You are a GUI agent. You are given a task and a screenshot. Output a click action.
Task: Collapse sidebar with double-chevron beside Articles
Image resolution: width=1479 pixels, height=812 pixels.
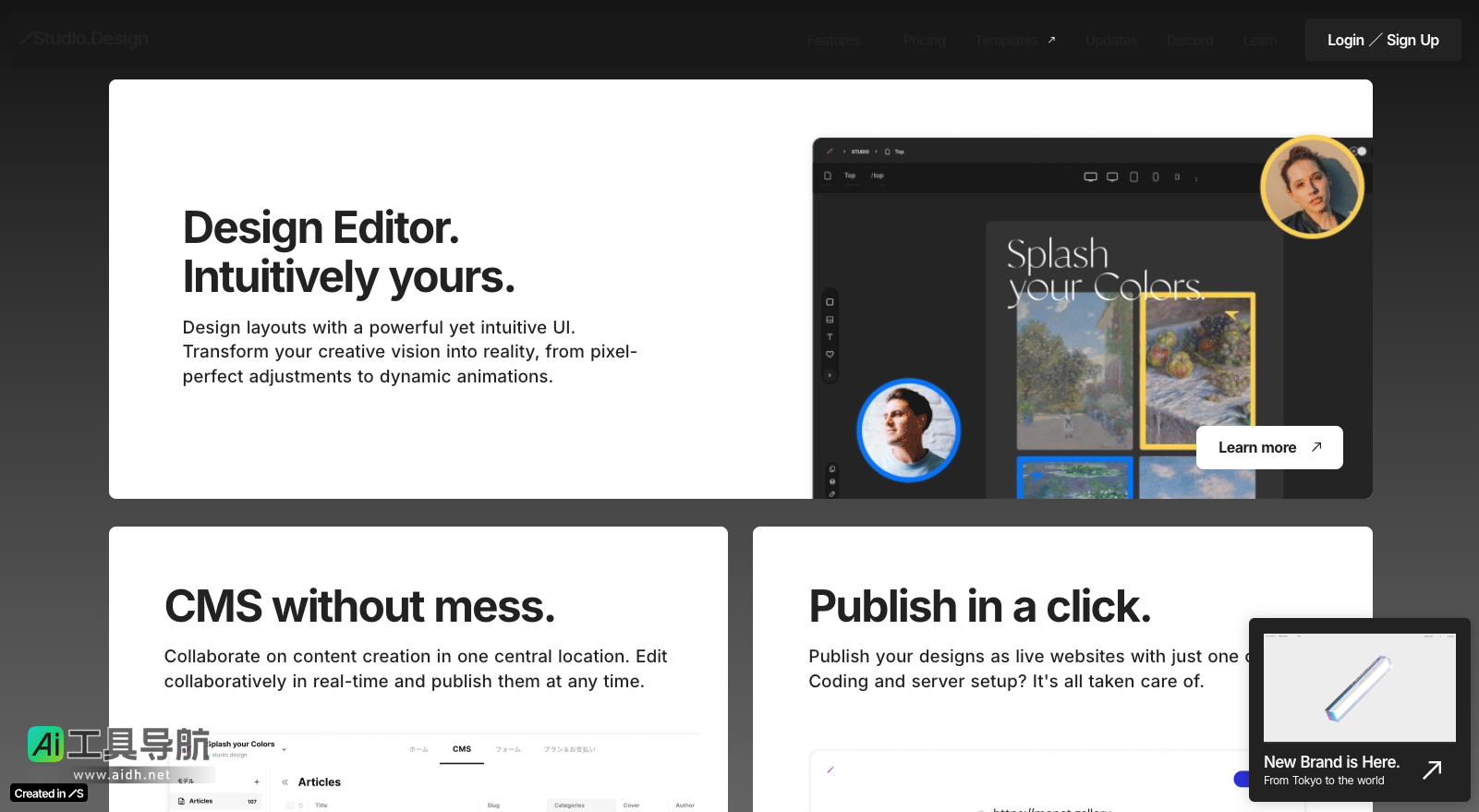(285, 782)
